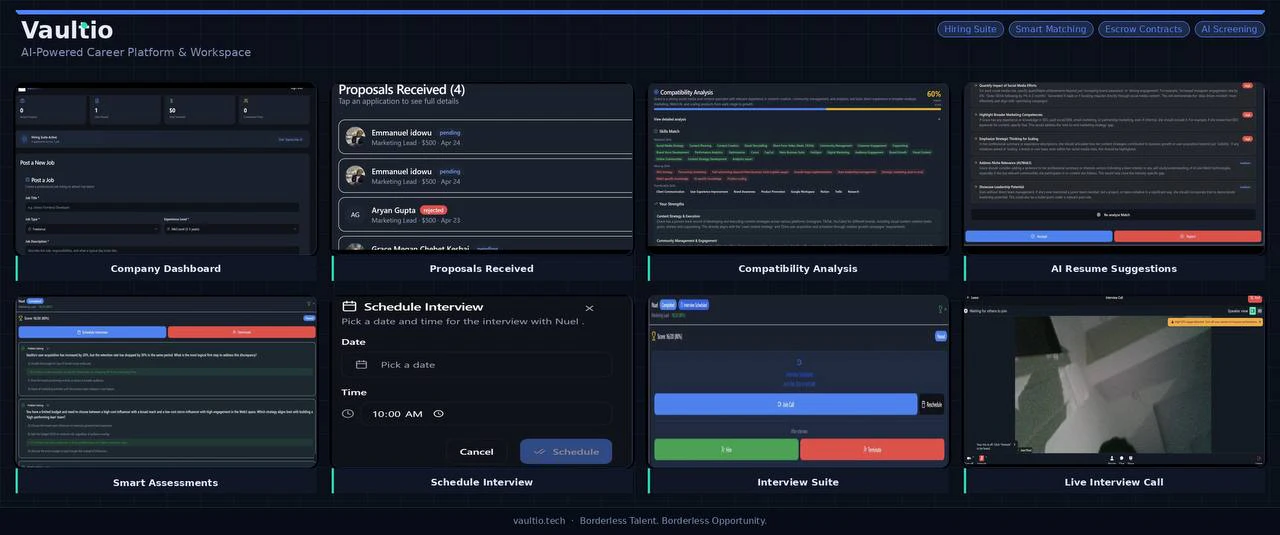The image size is (1280, 535).
Task: Click the Compatibility Analysis caption label
Action: [798, 269]
